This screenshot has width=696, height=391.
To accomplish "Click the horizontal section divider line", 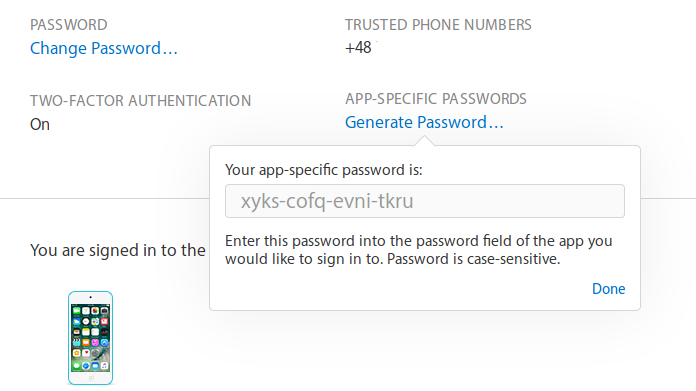I will tap(104, 198).
